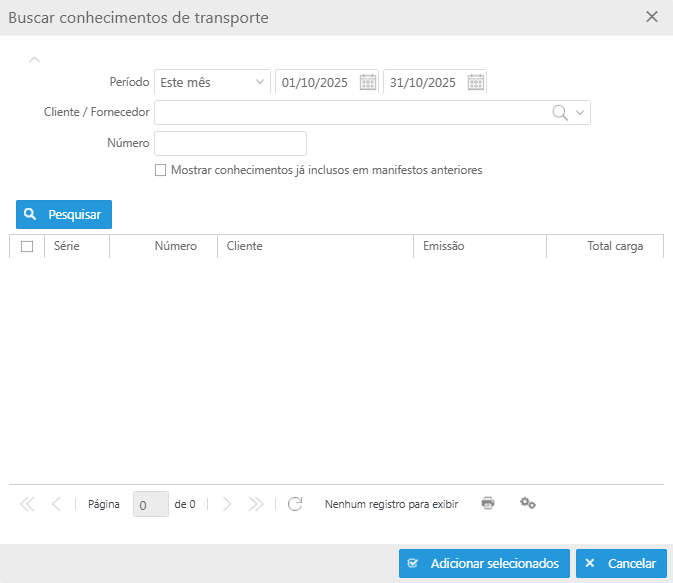Go to the first page of results
673x583 pixels.
click(x=27, y=504)
